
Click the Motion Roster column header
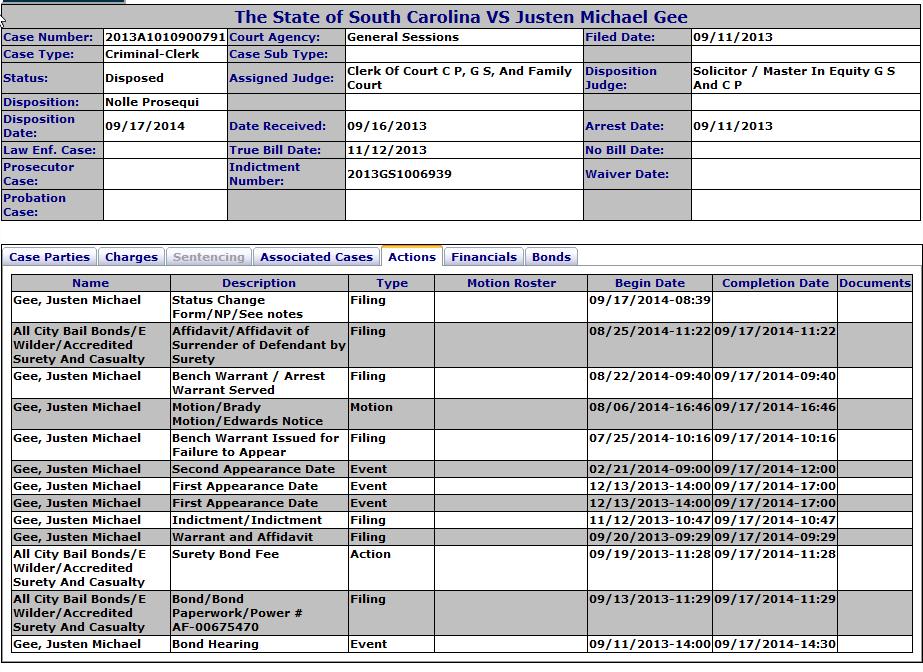[x=511, y=283]
